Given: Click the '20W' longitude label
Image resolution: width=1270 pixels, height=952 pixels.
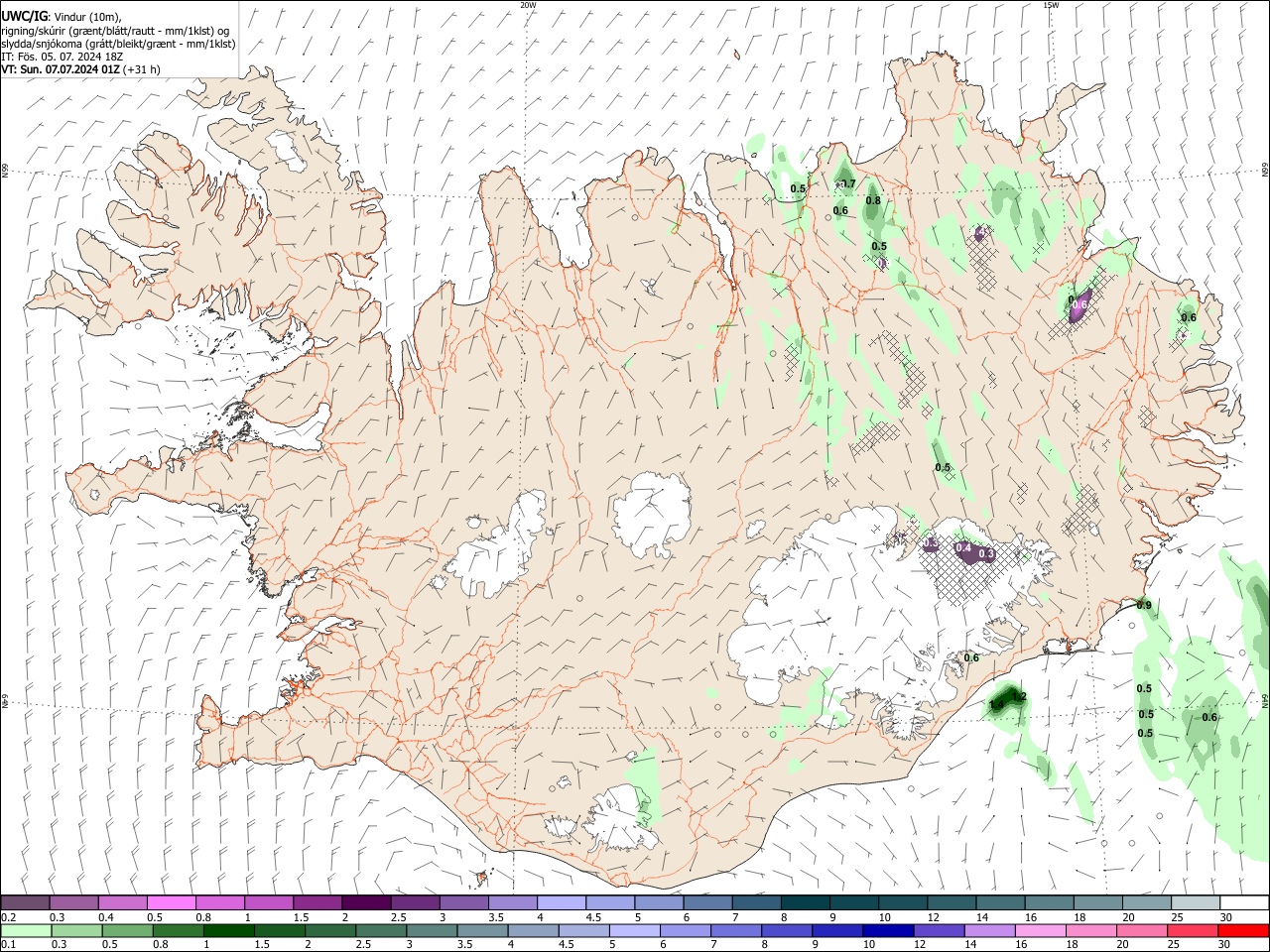Looking at the screenshot, I should (528, 5).
